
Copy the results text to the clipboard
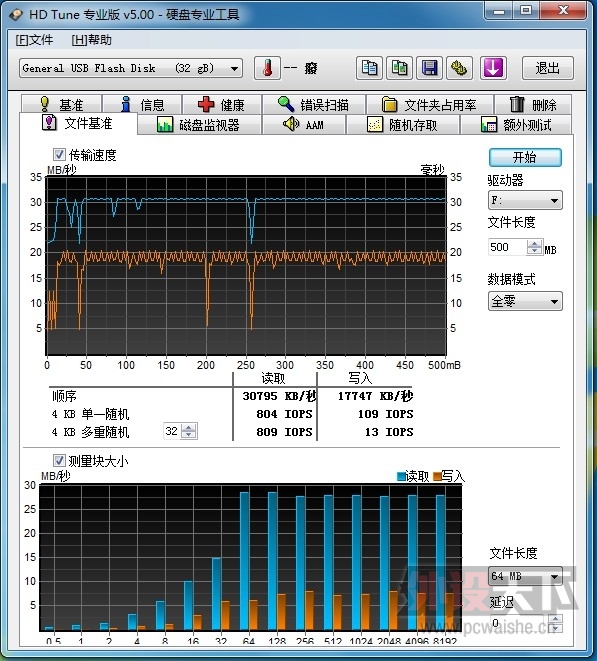point(369,68)
